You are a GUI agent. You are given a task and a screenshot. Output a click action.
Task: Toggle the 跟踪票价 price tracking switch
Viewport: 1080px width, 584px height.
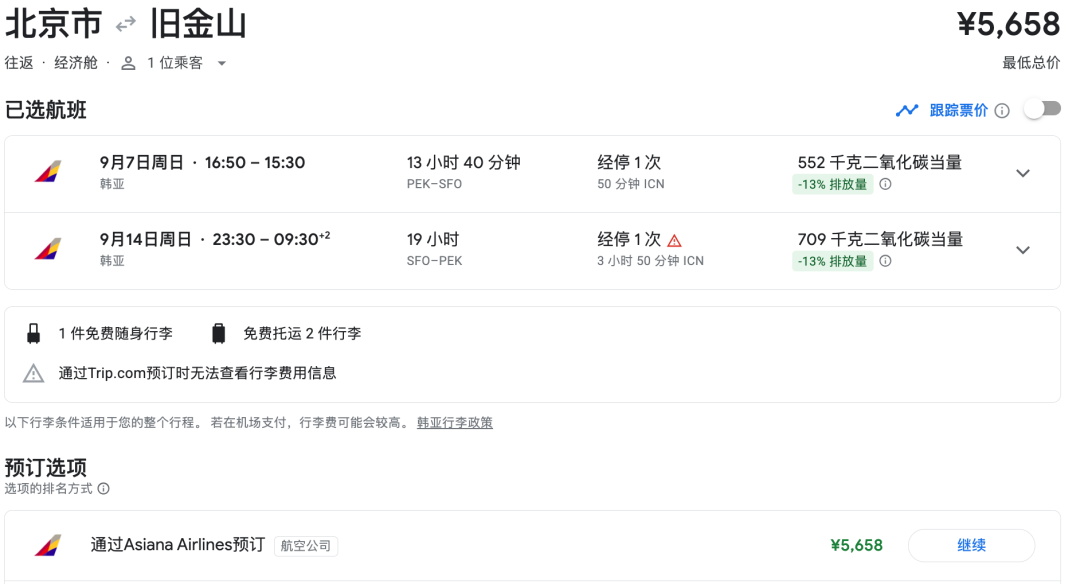pyautogui.click(x=1042, y=110)
